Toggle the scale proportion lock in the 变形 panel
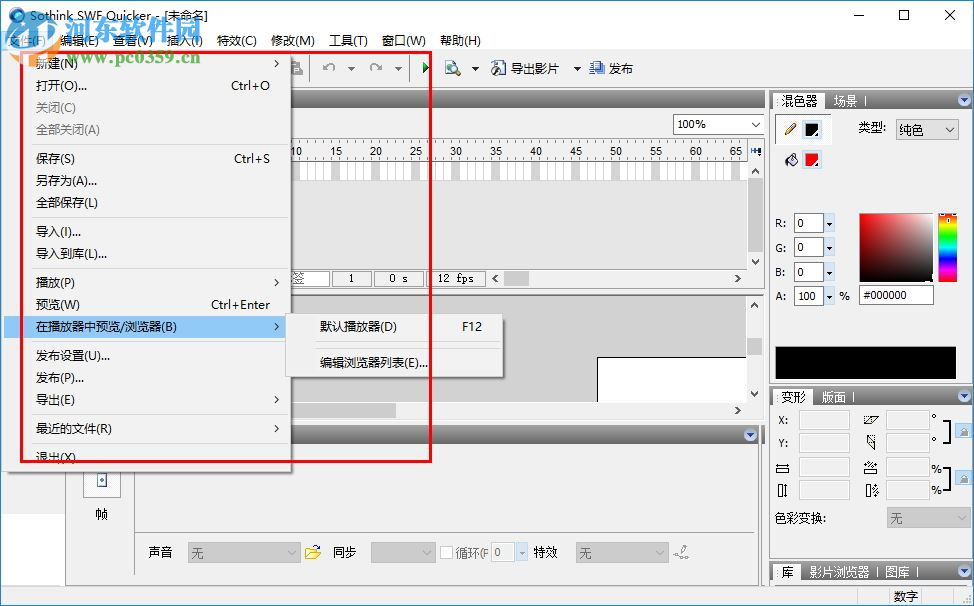Viewport: 974px width, 606px height. 962,477
